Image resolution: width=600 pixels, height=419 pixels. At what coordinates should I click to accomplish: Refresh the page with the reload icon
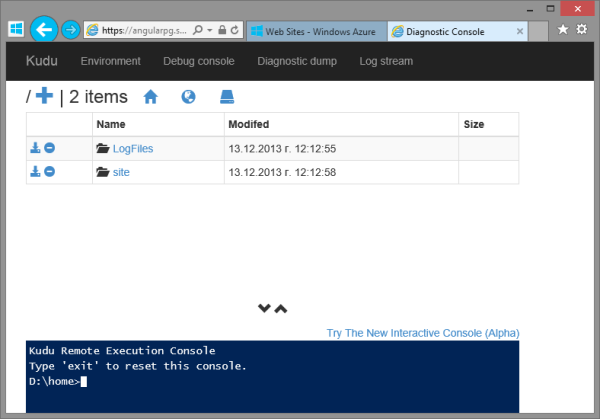[234, 30]
